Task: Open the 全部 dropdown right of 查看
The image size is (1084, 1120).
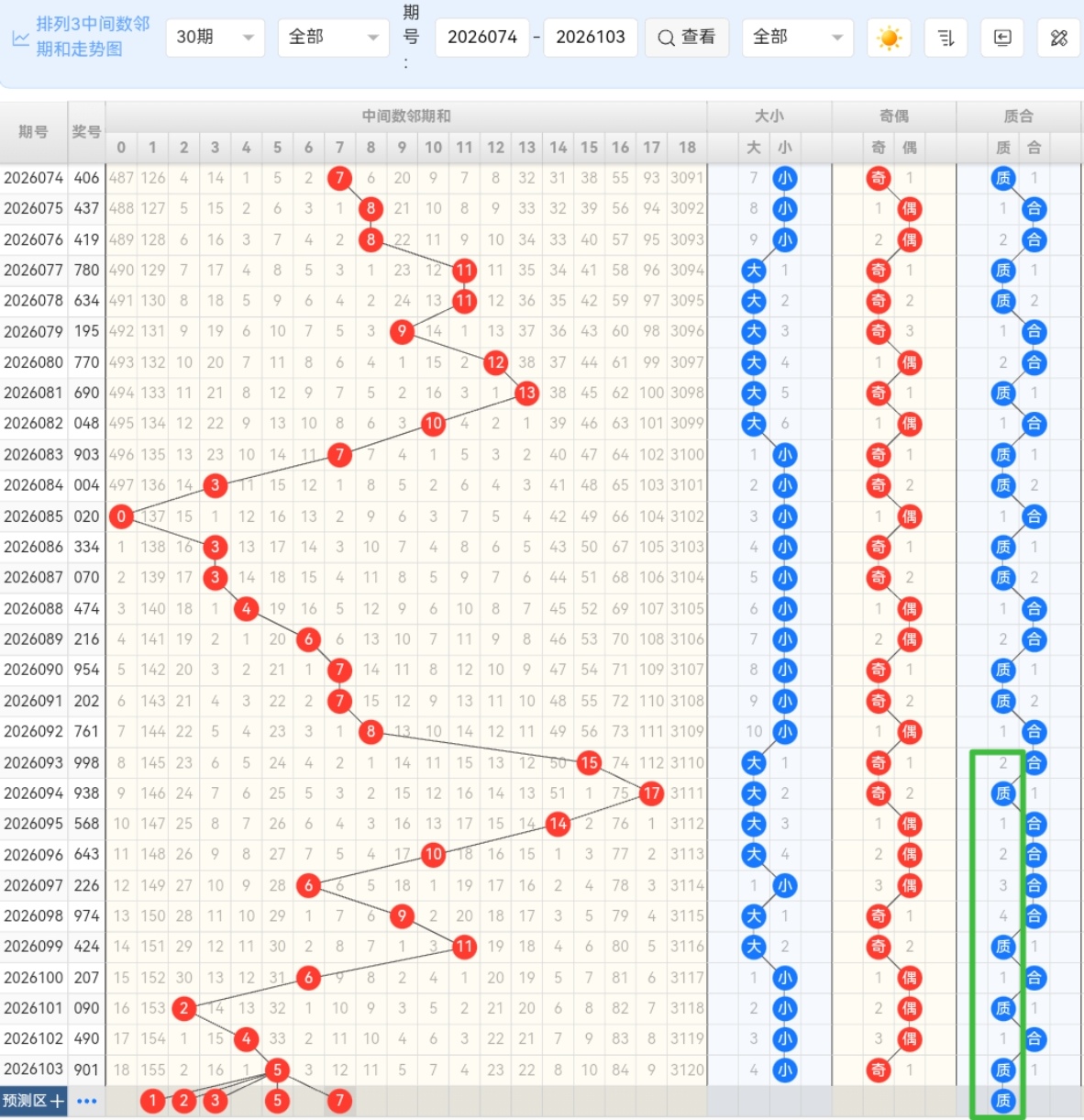Action: pyautogui.click(x=797, y=38)
